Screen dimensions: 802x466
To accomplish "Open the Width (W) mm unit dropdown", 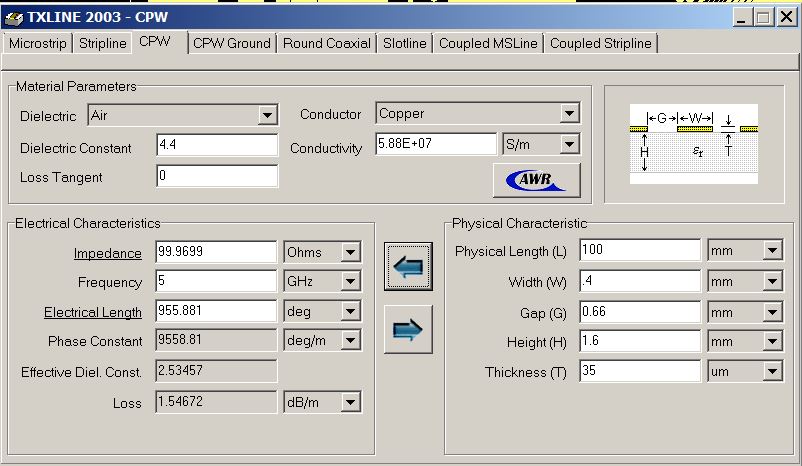I will click(772, 281).
